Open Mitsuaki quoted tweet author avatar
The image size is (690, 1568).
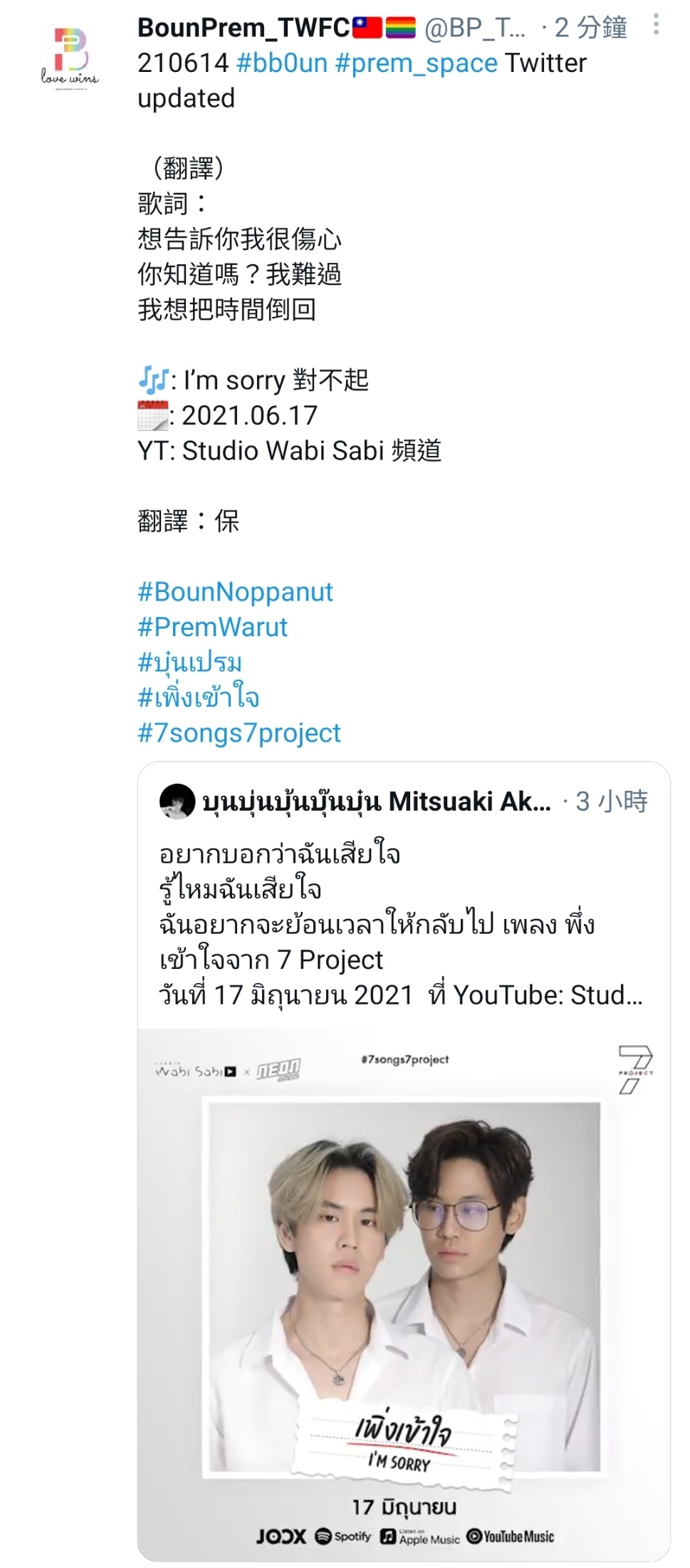[x=177, y=801]
